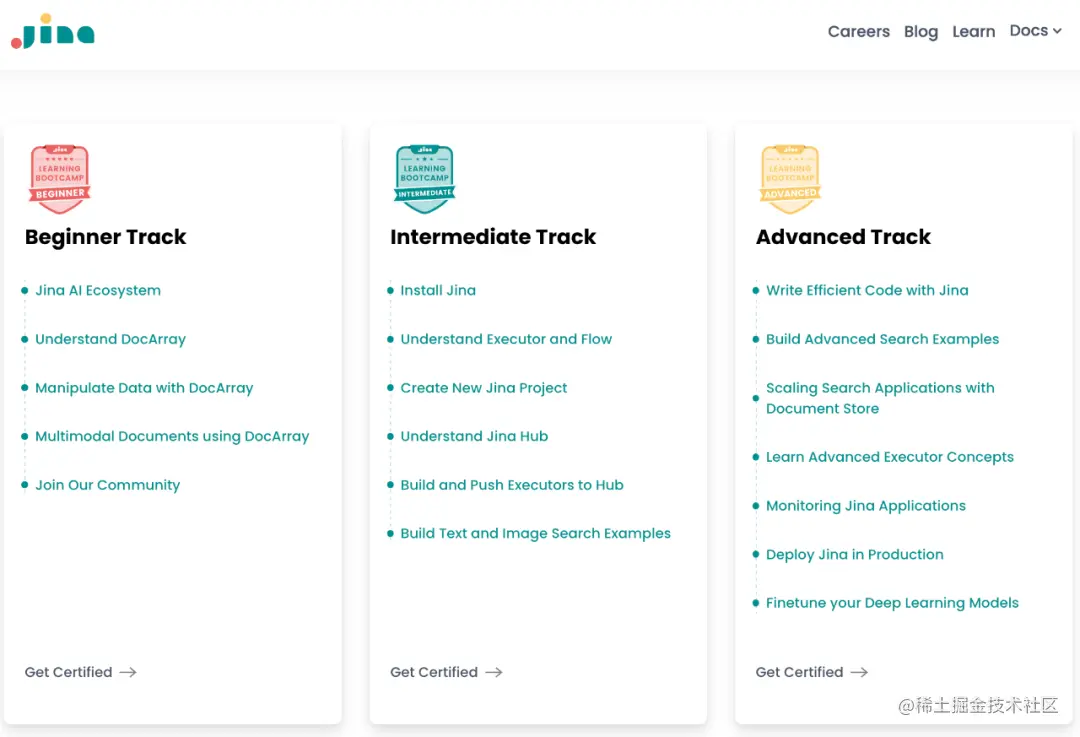Image resolution: width=1080 pixels, height=737 pixels.
Task: Open Scaling Search Applications with Document Store
Action: pyautogui.click(x=880, y=398)
